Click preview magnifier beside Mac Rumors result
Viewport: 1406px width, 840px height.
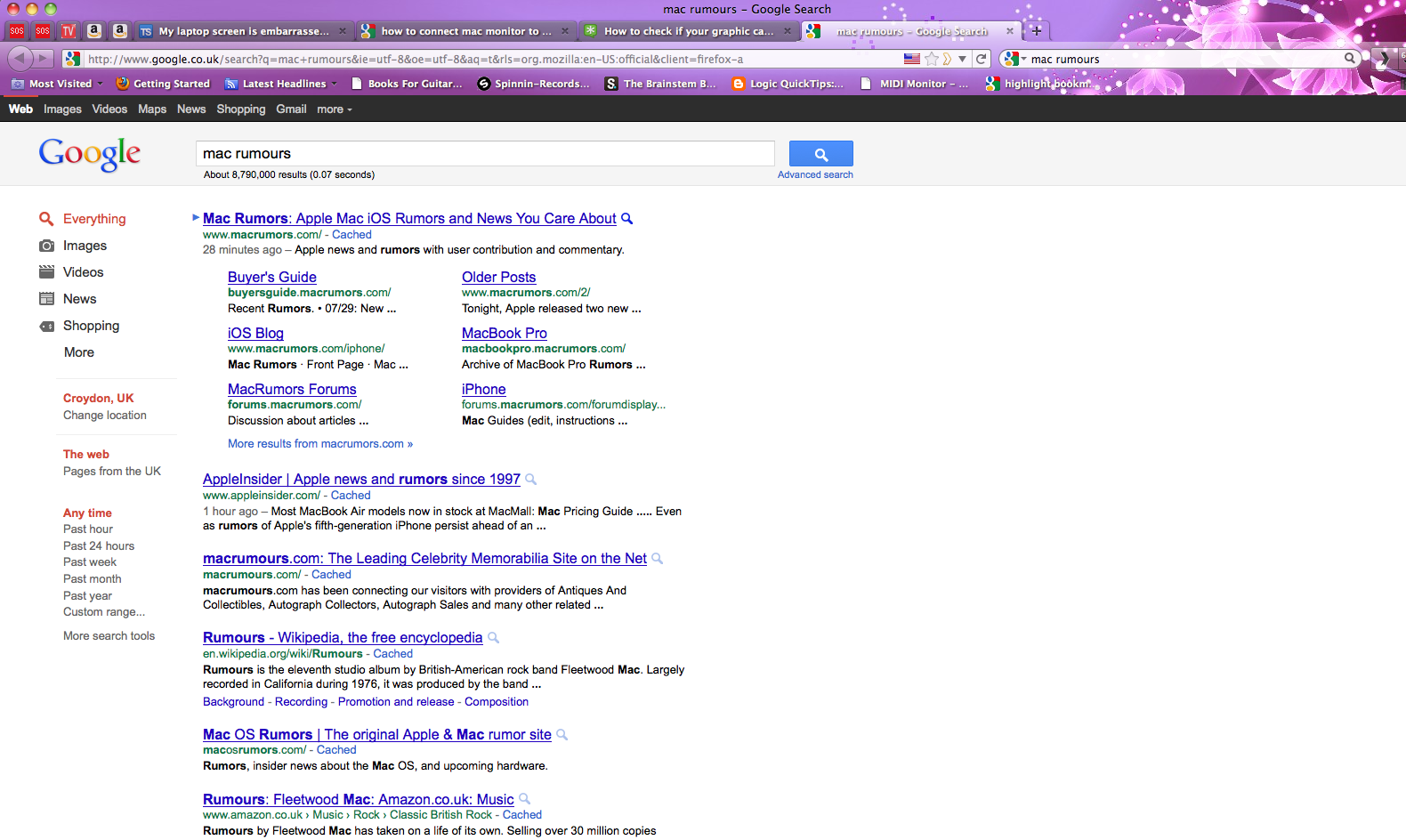[626, 219]
